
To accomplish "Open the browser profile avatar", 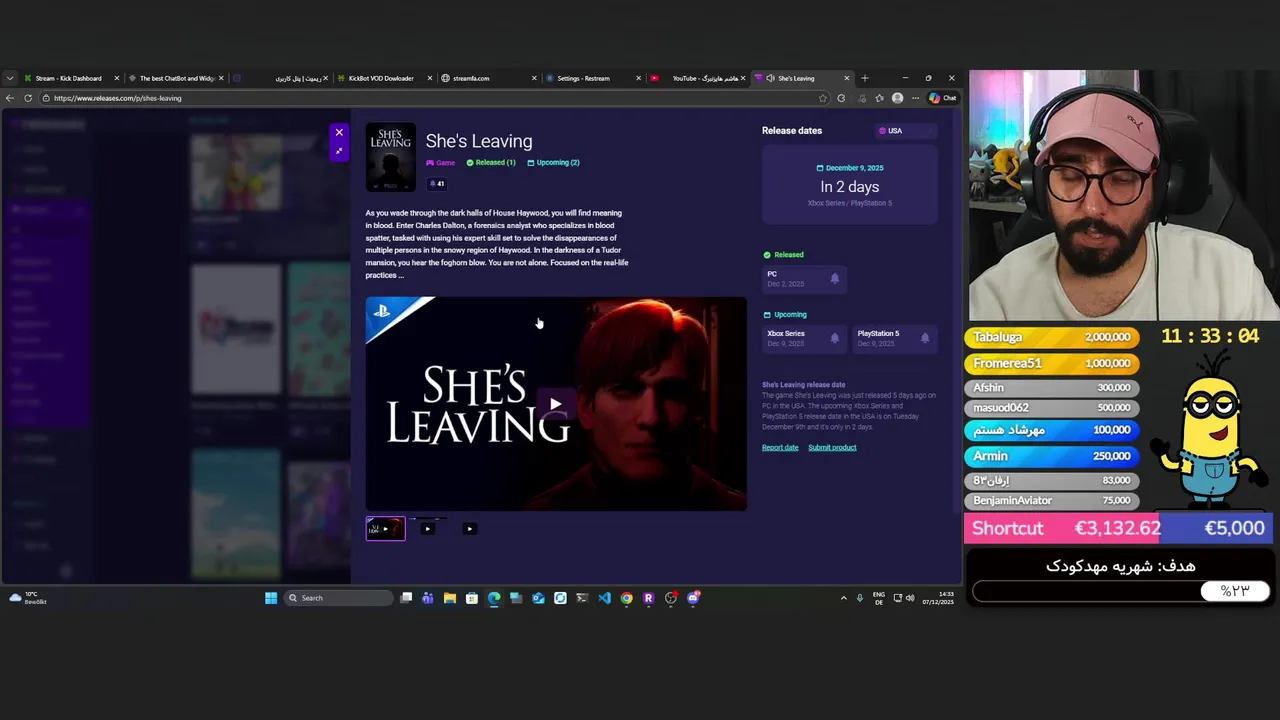I will [x=897, y=98].
